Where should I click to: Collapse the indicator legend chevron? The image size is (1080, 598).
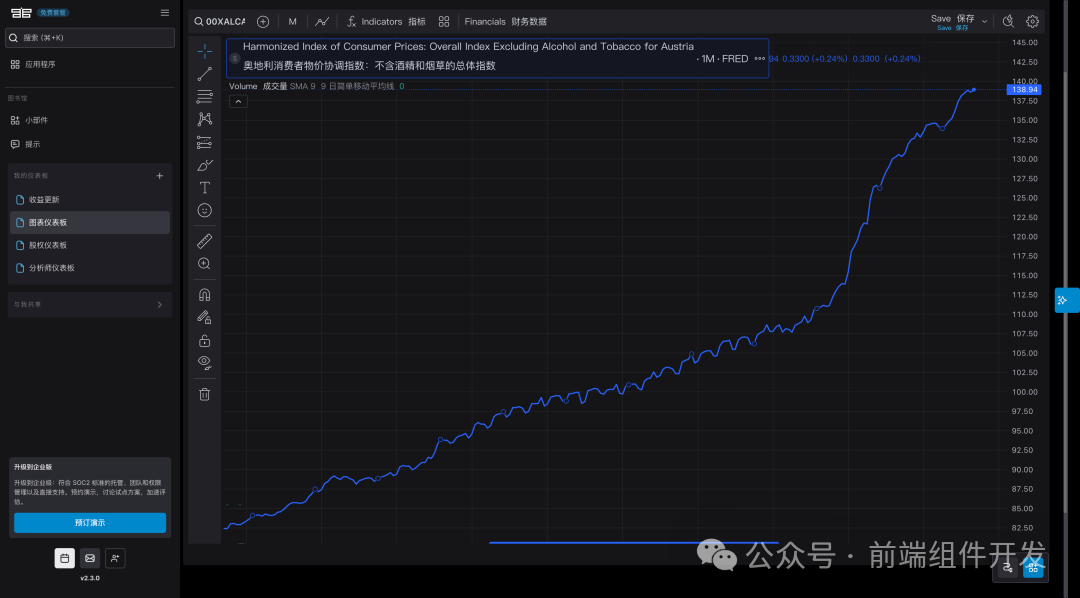pyautogui.click(x=238, y=101)
